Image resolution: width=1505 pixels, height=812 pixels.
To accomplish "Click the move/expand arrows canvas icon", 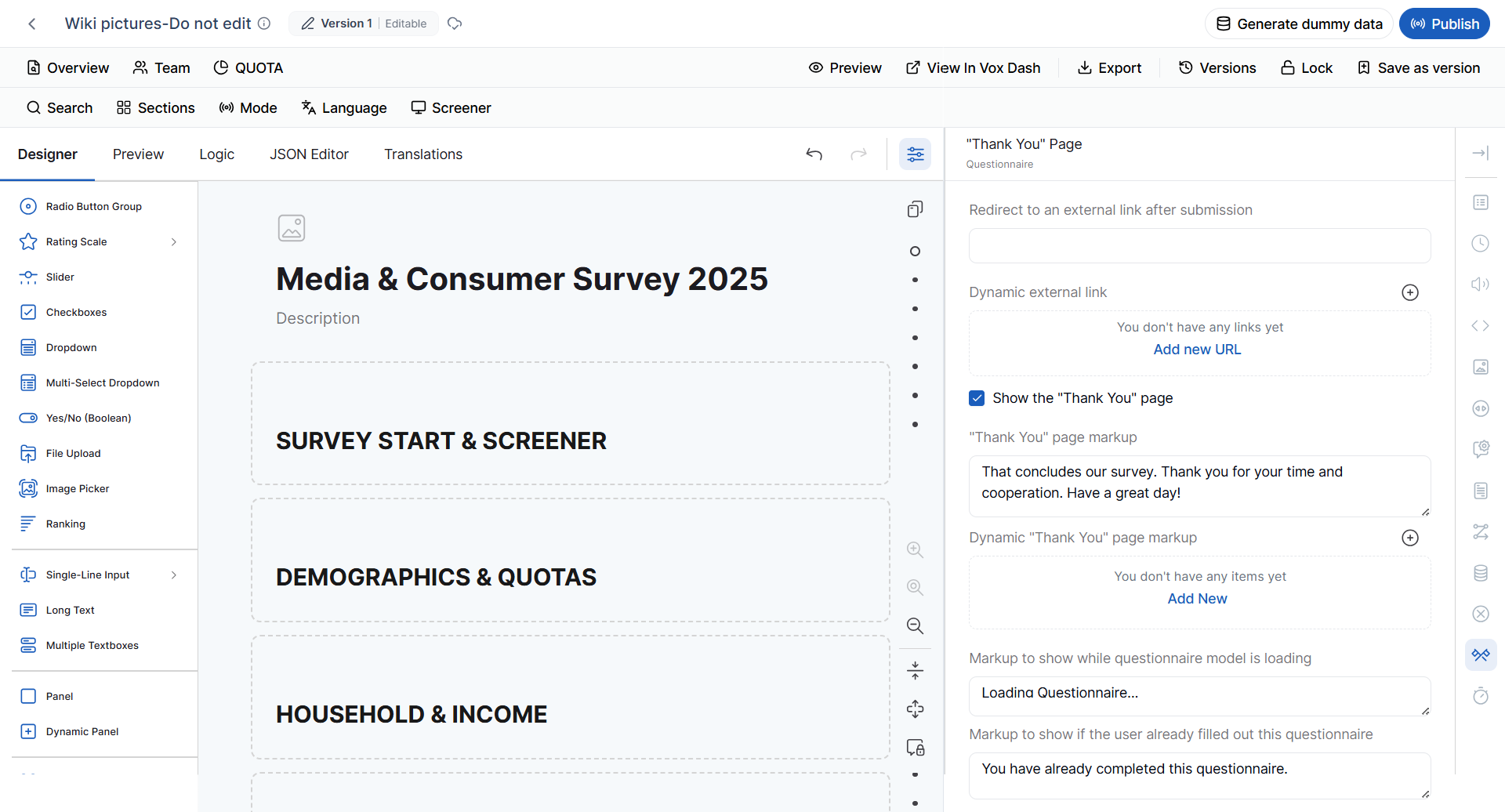I will coord(915,709).
